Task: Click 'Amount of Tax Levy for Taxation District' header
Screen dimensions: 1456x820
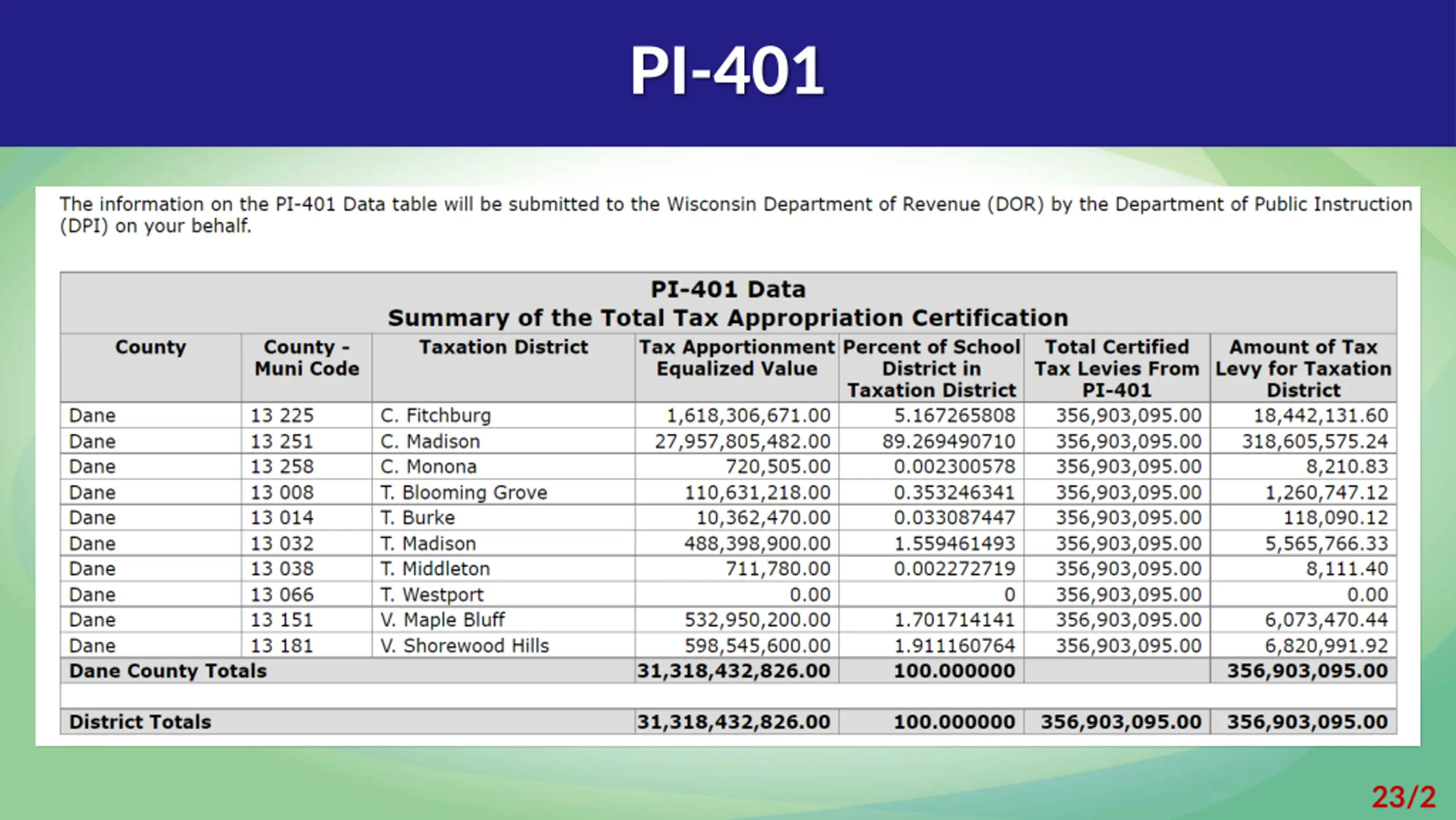Action: click(1304, 368)
